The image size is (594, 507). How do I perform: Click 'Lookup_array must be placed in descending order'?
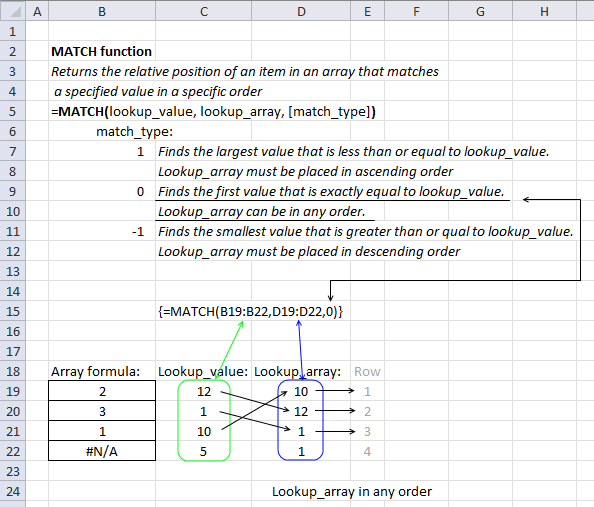309,252
